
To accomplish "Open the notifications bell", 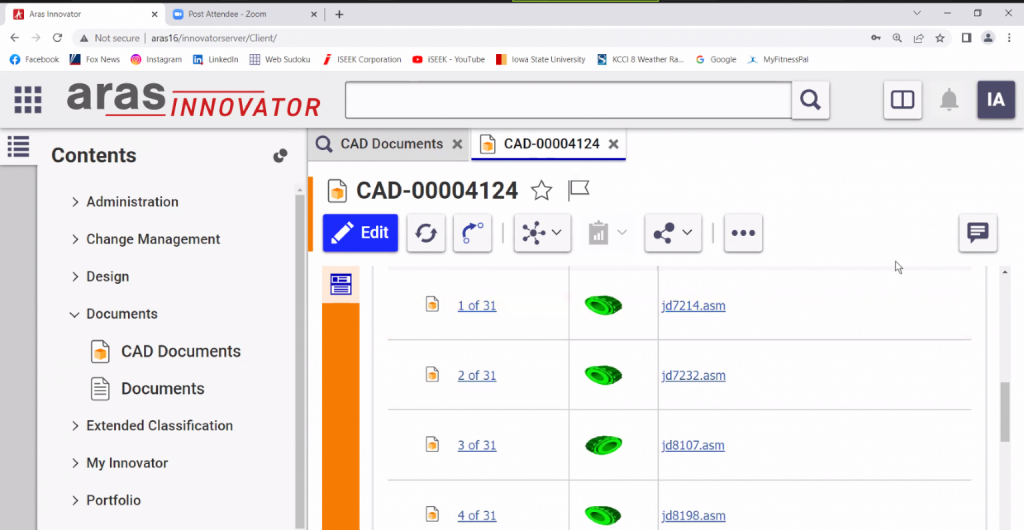I will [949, 100].
